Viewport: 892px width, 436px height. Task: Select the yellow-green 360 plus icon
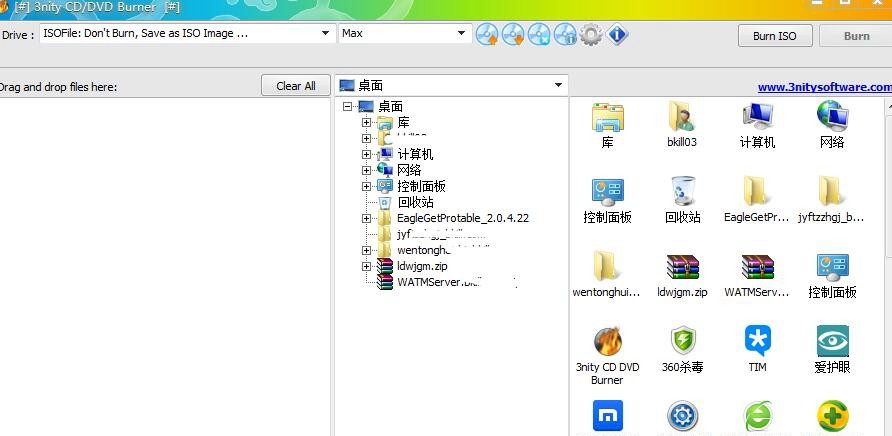[x=832, y=416]
